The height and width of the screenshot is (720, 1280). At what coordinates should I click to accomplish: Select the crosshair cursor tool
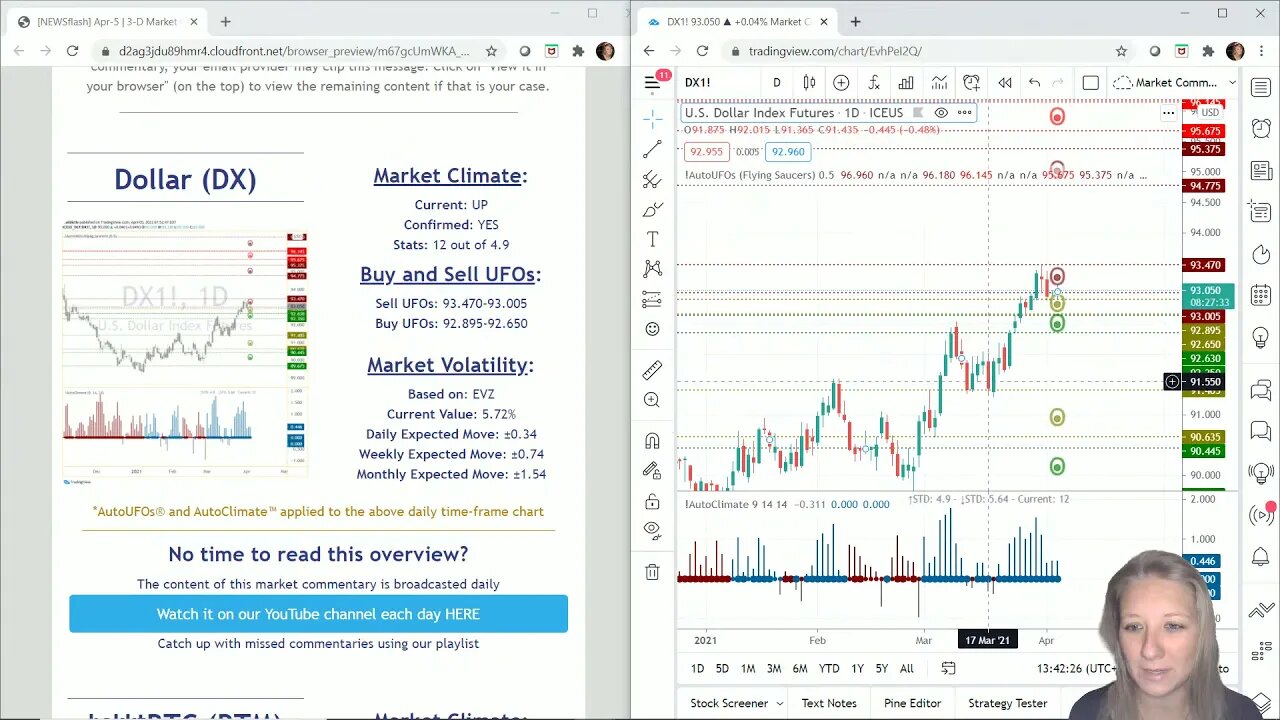(x=652, y=119)
